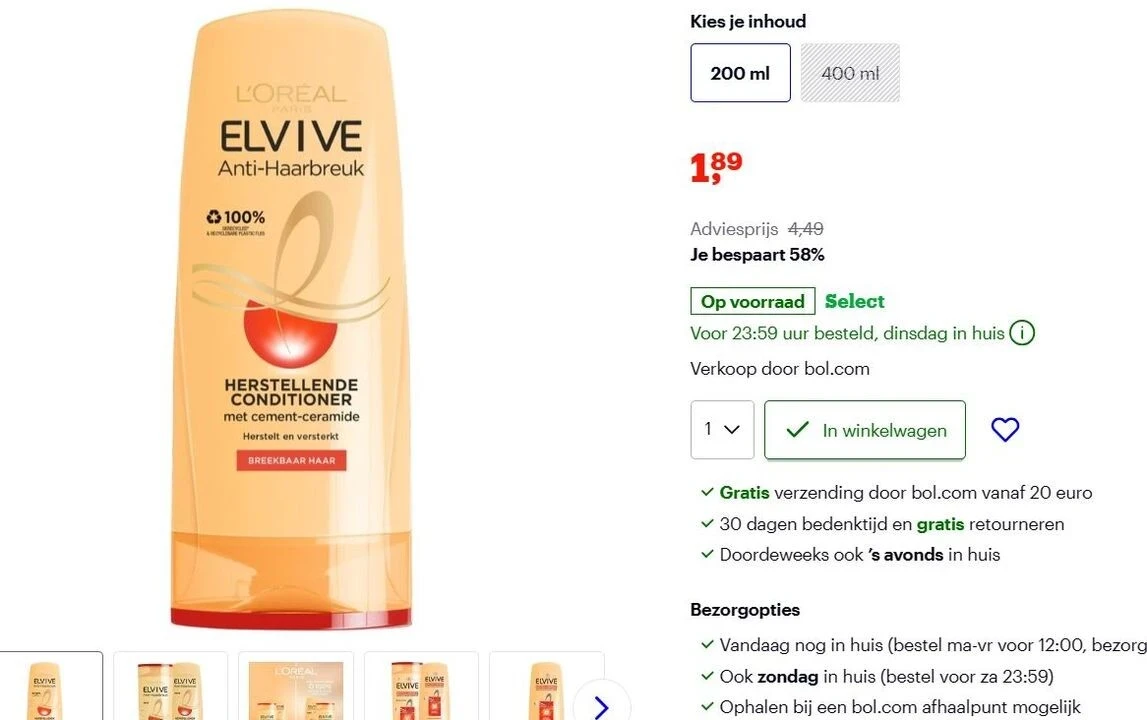Click the struck-through 4,49 advice price
The image size is (1147, 720).
(805, 229)
